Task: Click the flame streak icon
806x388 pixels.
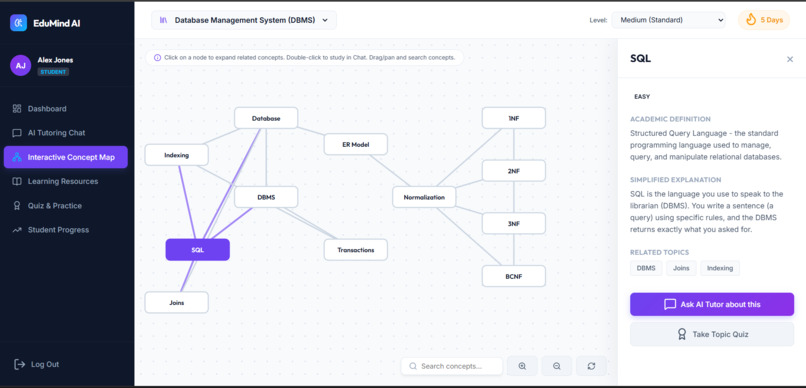Action: (x=751, y=20)
